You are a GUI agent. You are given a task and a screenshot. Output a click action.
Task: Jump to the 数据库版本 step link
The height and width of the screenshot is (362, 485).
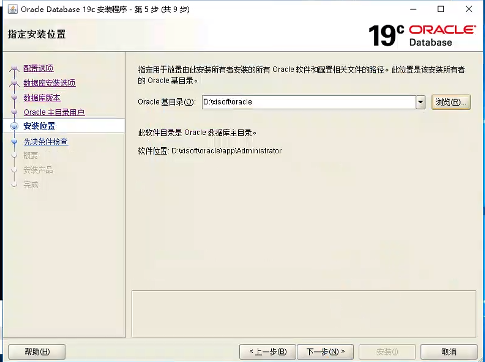(x=42, y=98)
